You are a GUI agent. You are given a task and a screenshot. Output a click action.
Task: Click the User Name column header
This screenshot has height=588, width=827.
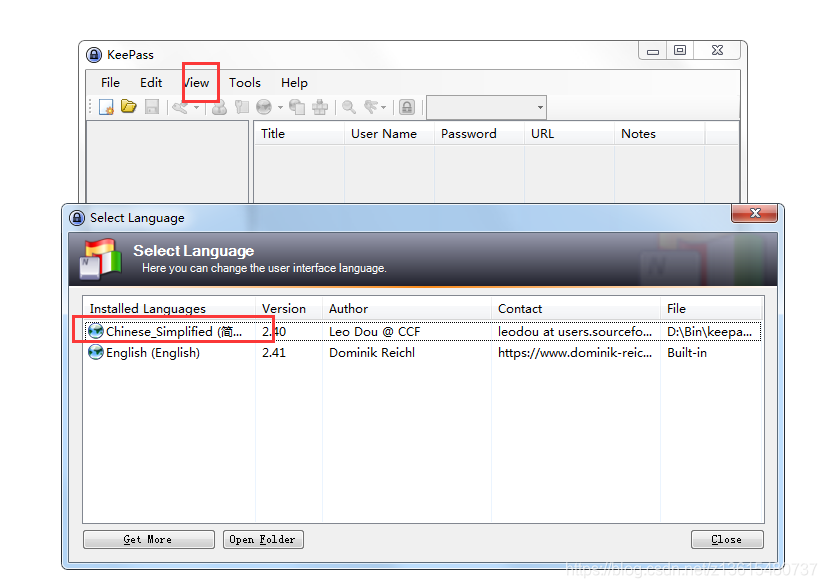[389, 134]
